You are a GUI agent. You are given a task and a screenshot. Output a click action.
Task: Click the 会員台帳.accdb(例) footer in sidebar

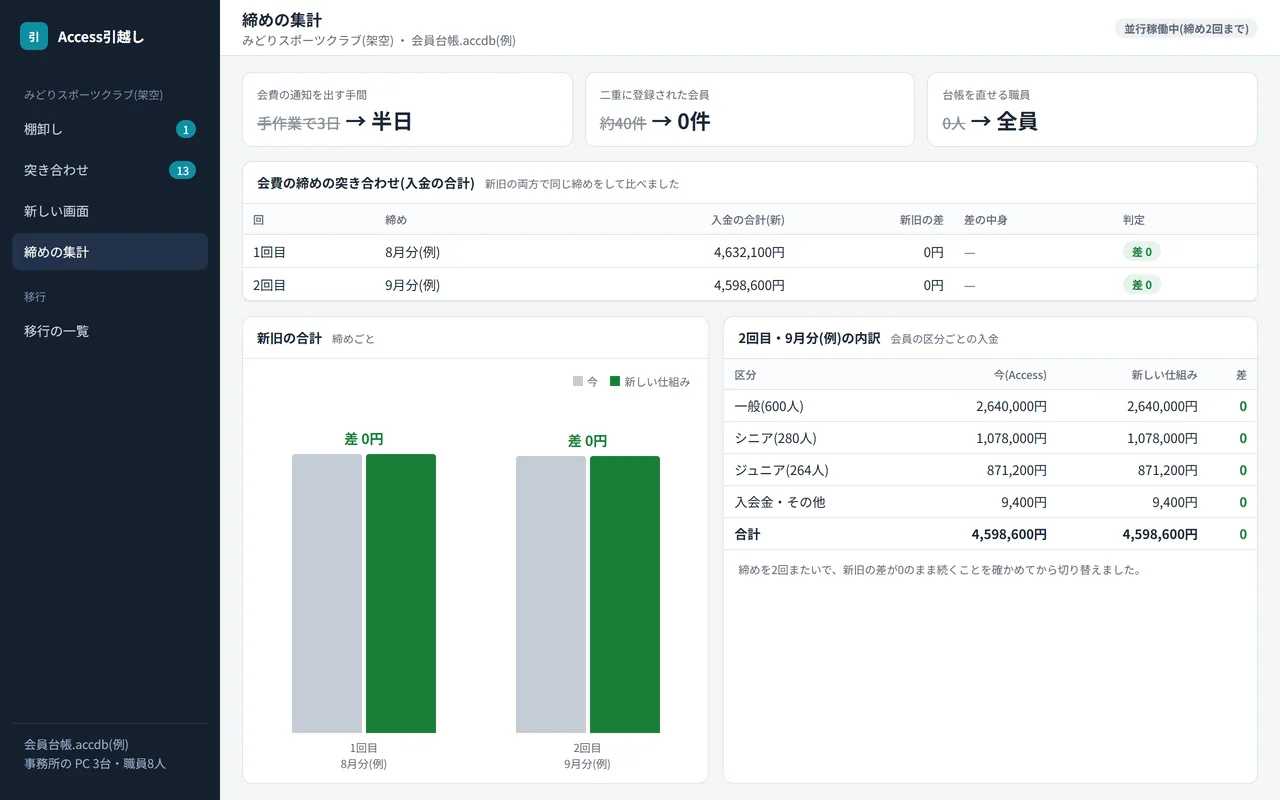[x=76, y=745]
